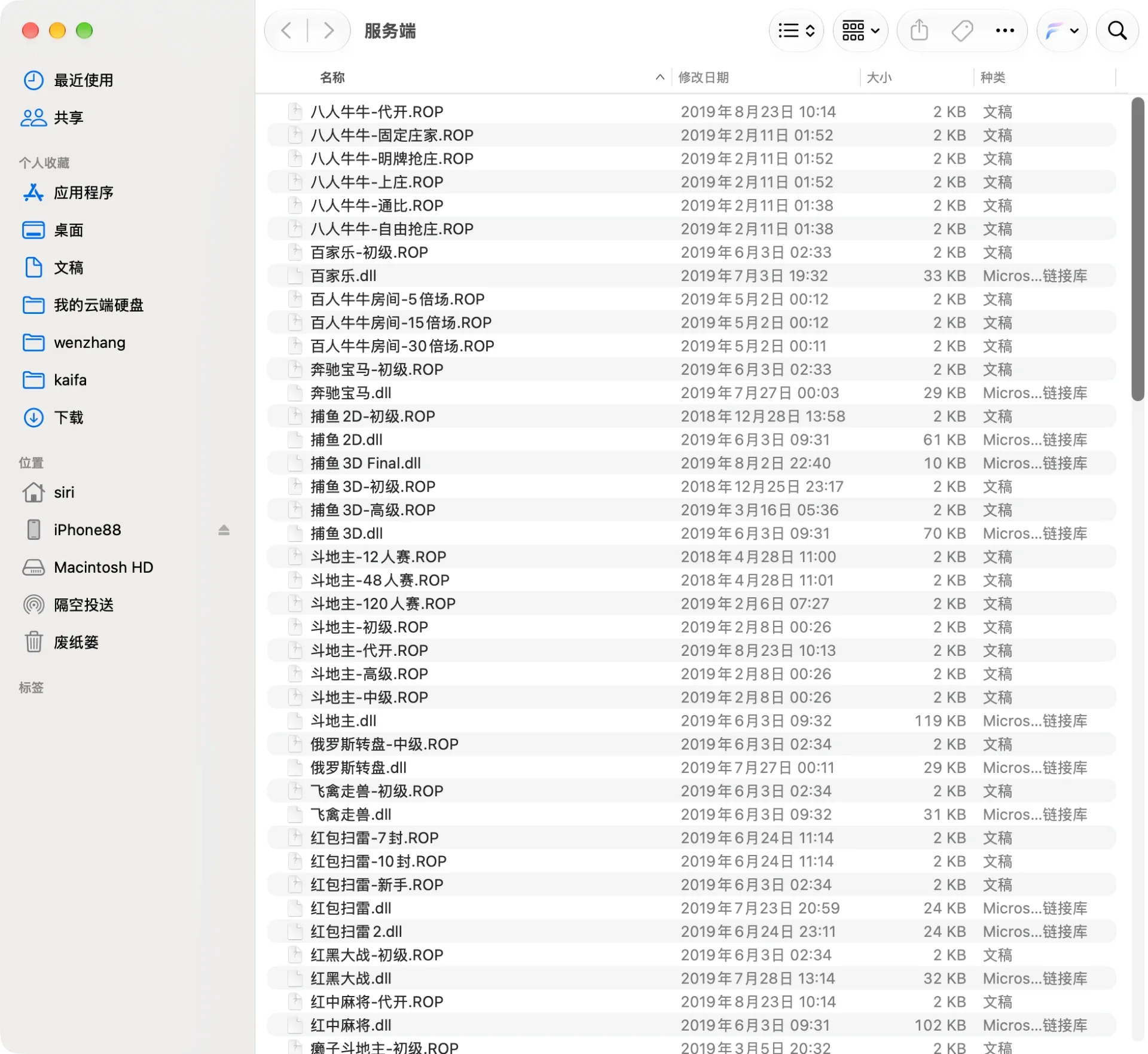Viewport: 1148px width, 1054px height.
Task: Eject the iPhone88 device
Action: tap(224, 530)
